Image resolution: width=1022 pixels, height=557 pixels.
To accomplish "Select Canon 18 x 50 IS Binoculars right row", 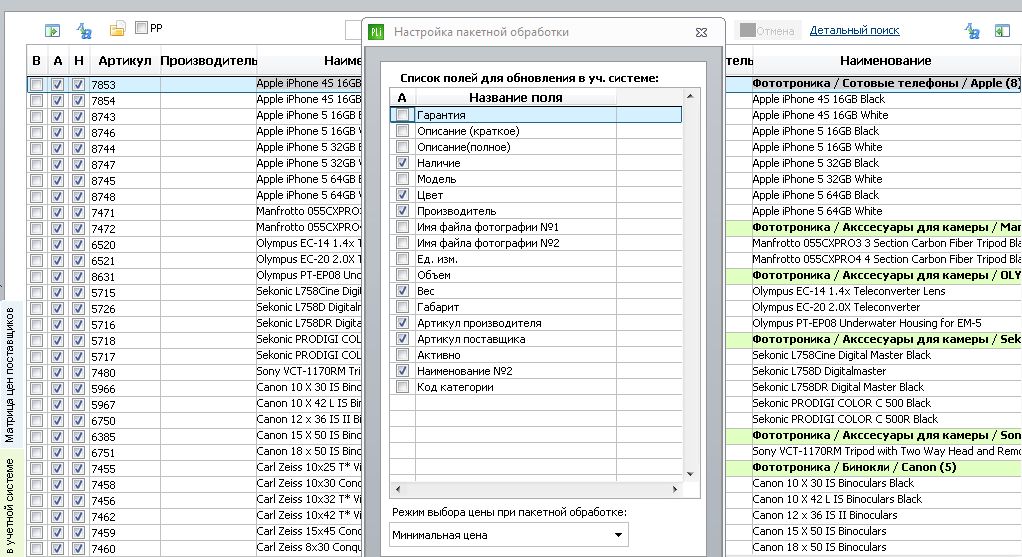I will click(x=886, y=547).
